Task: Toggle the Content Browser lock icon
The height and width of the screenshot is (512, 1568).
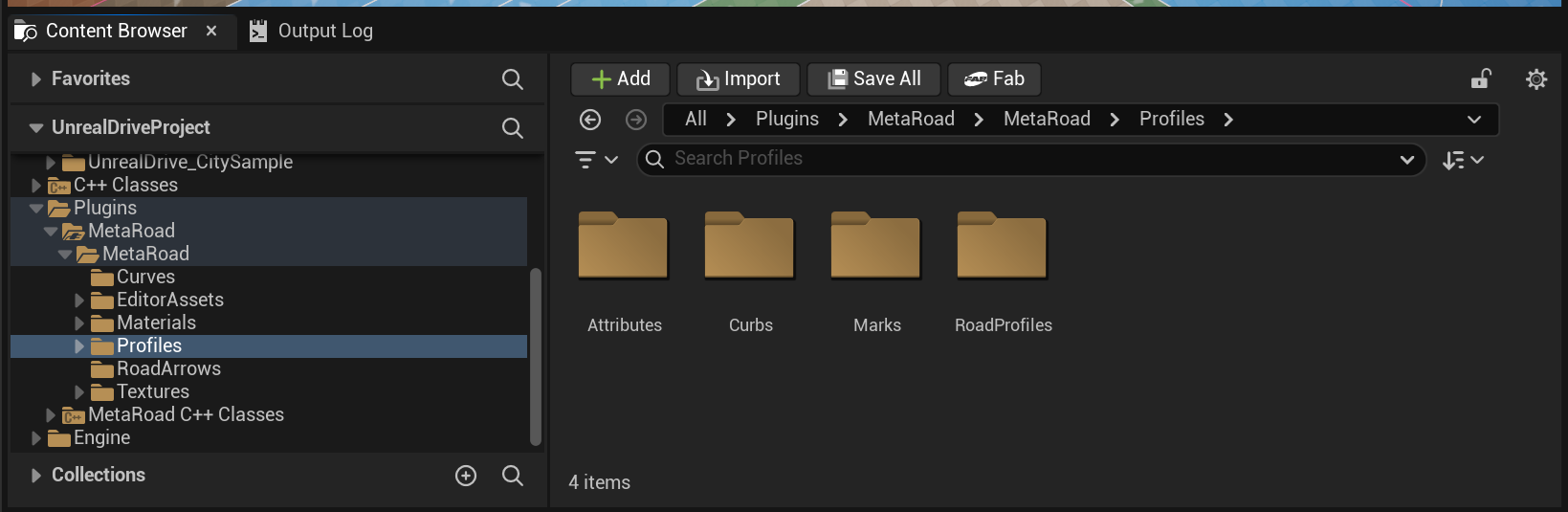Action: pyautogui.click(x=1481, y=79)
